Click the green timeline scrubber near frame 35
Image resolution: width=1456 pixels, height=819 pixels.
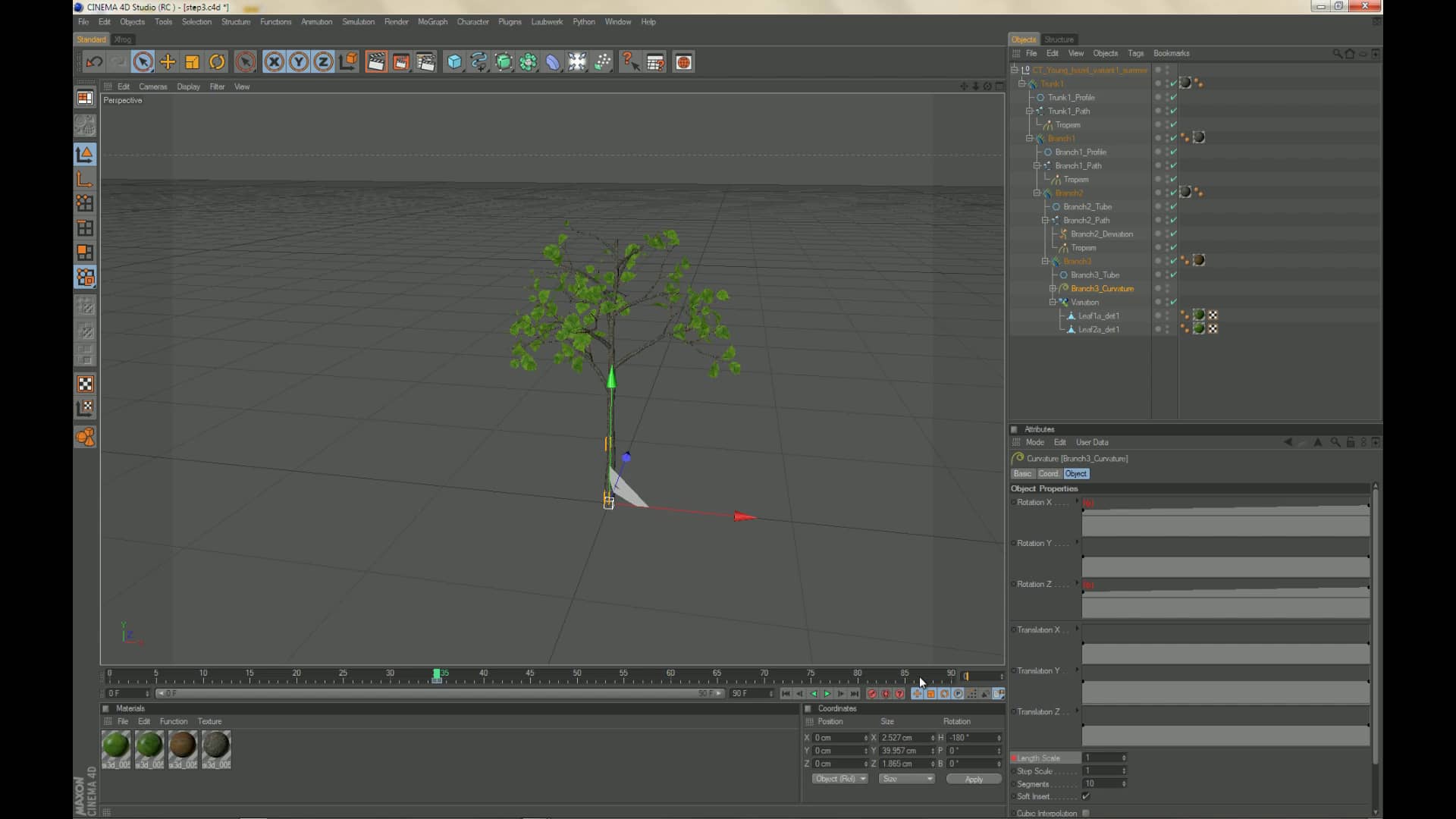pos(438,675)
